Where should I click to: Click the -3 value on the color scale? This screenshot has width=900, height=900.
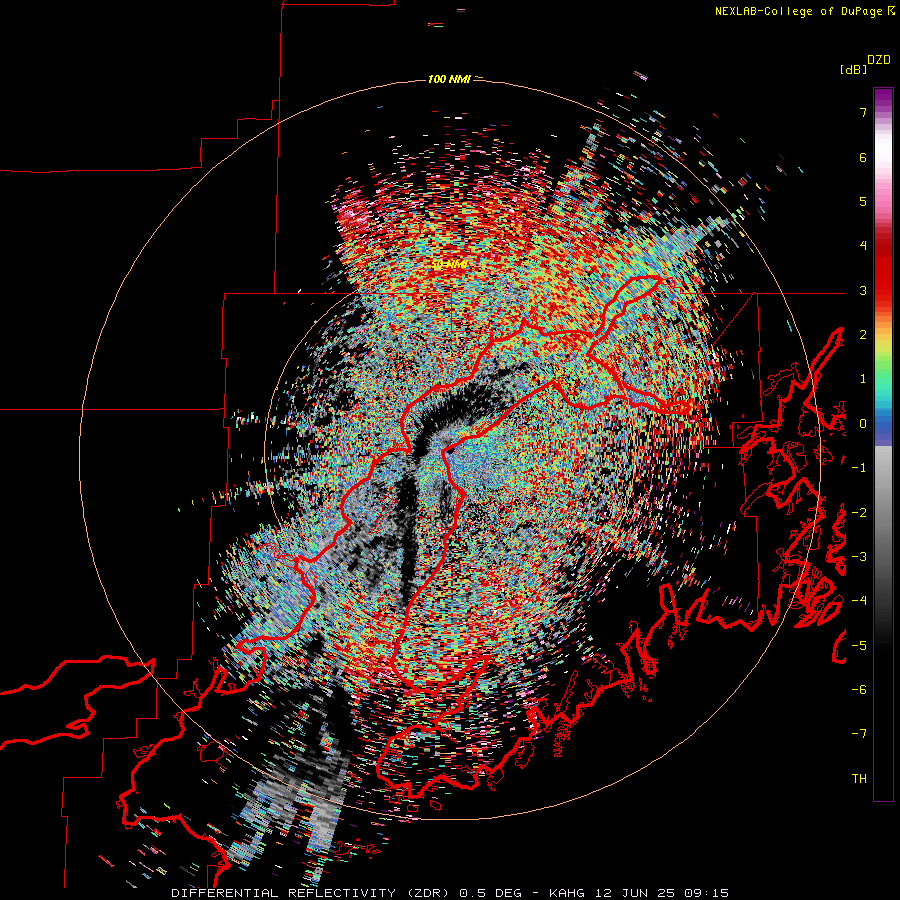pyautogui.click(x=859, y=557)
